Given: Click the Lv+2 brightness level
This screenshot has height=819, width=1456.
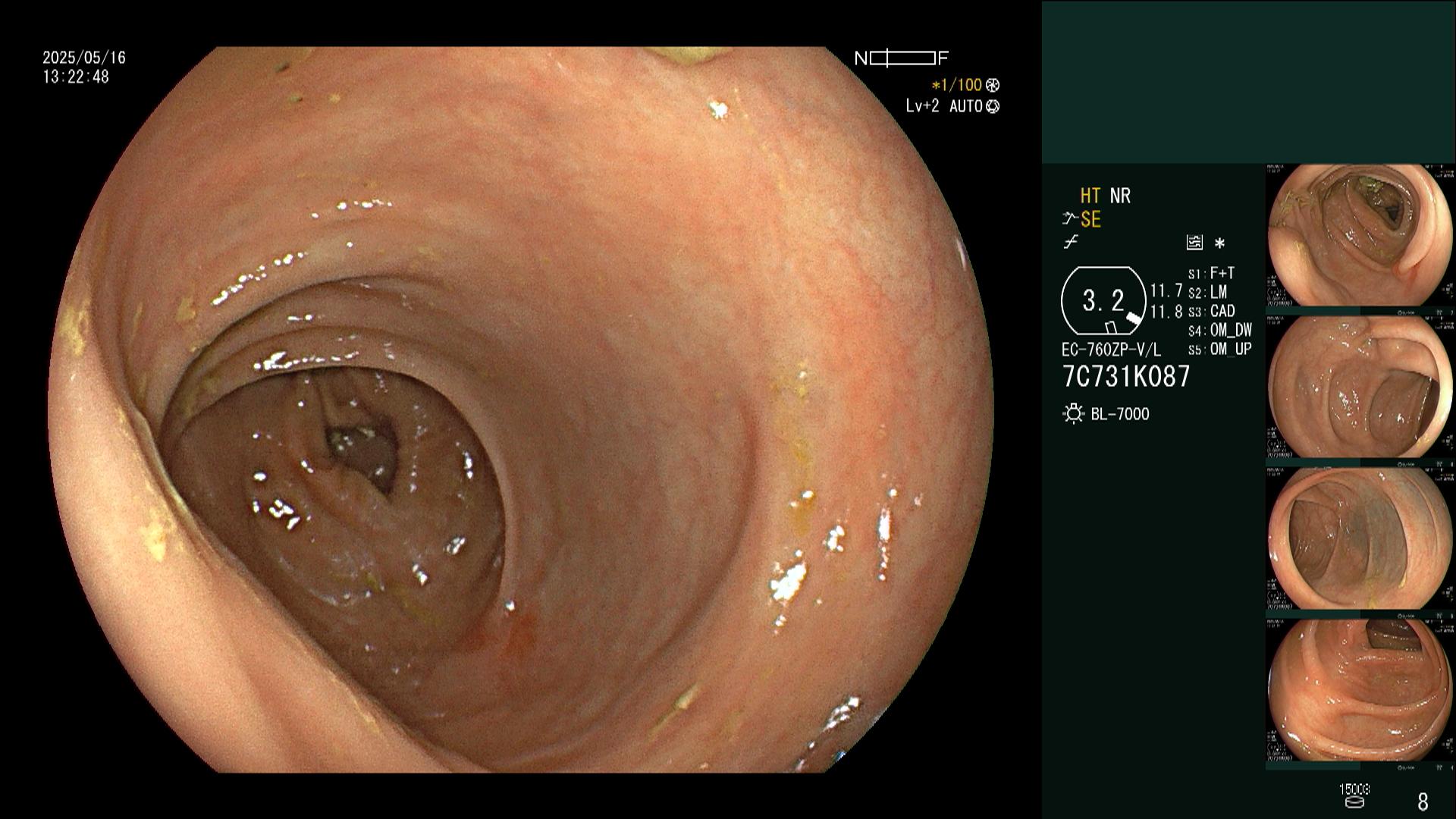Looking at the screenshot, I should pyautogui.click(x=922, y=107).
